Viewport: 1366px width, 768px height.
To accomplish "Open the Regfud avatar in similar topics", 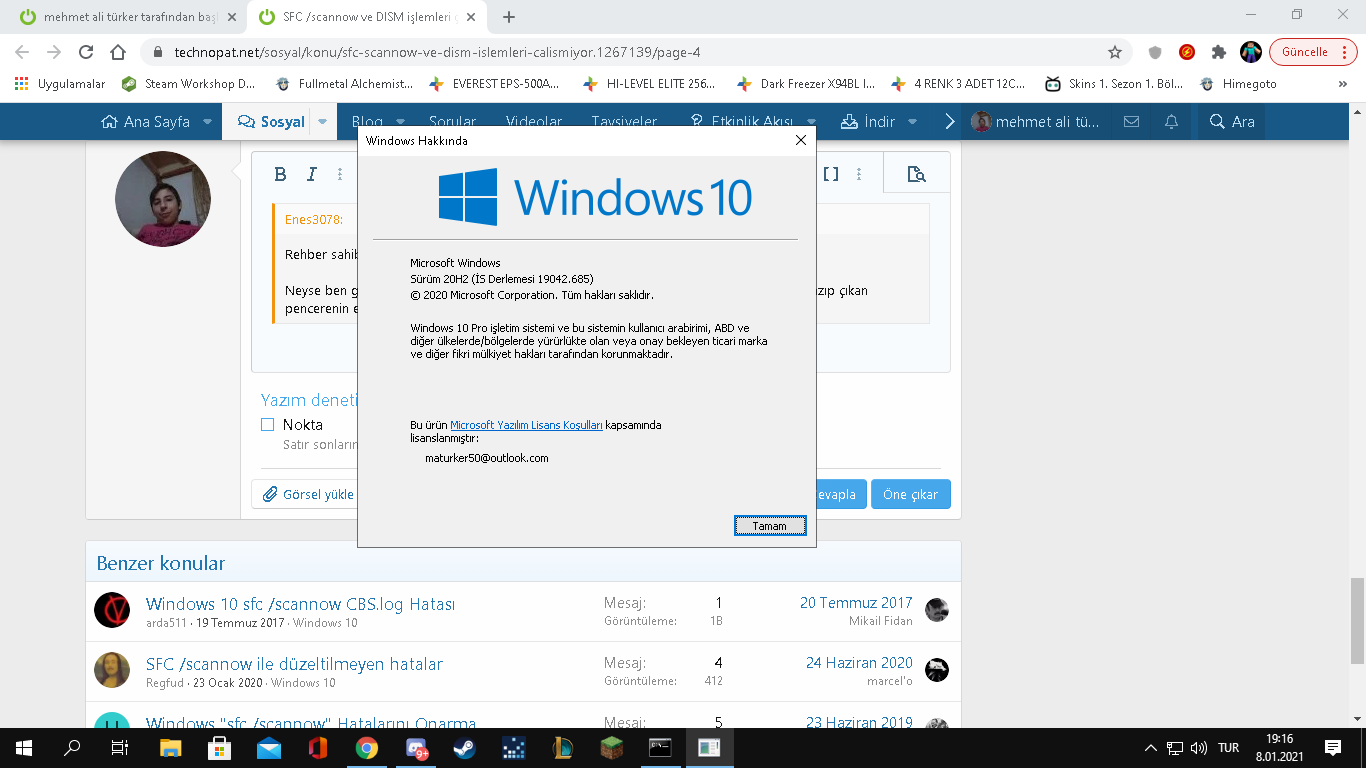I will [112, 670].
